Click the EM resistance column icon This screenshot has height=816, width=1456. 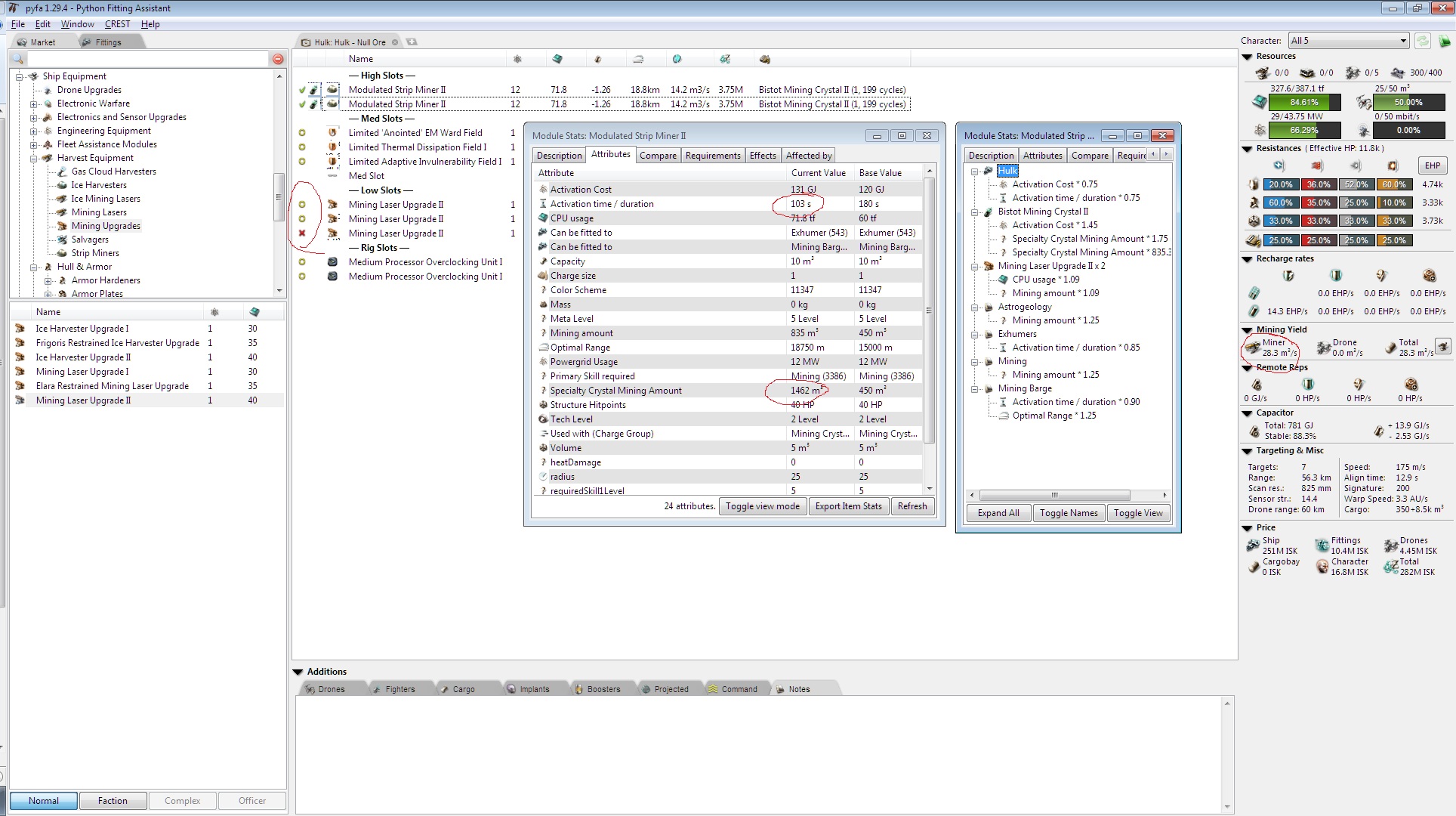1279,165
